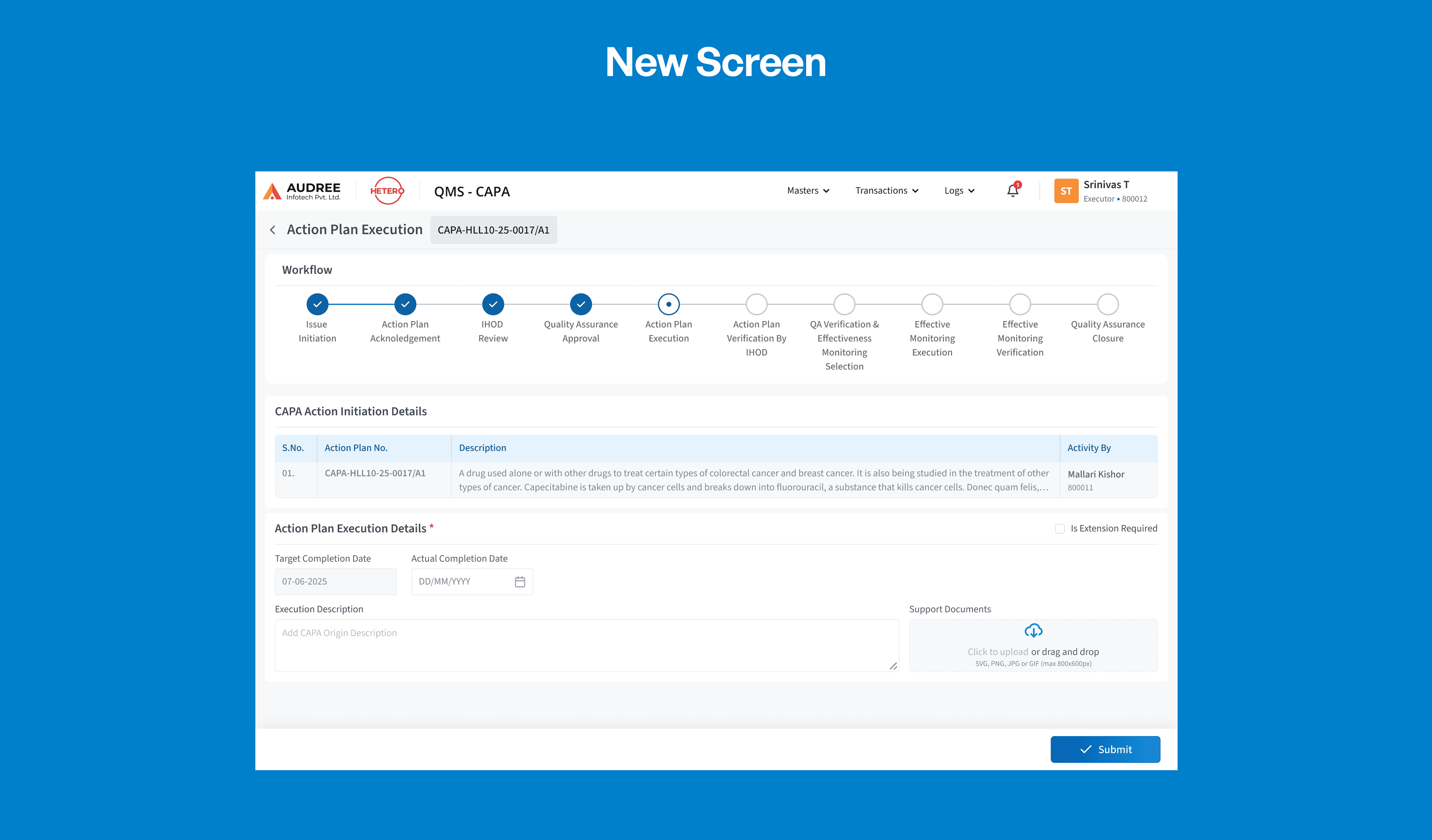The width and height of the screenshot is (1432, 840).
Task: Click the Quality Assurance Closure step circle
Action: (x=1108, y=304)
